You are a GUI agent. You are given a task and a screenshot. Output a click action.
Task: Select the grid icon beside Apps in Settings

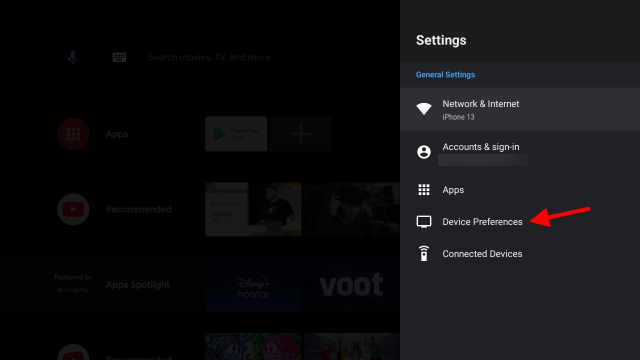[x=424, y=190]
